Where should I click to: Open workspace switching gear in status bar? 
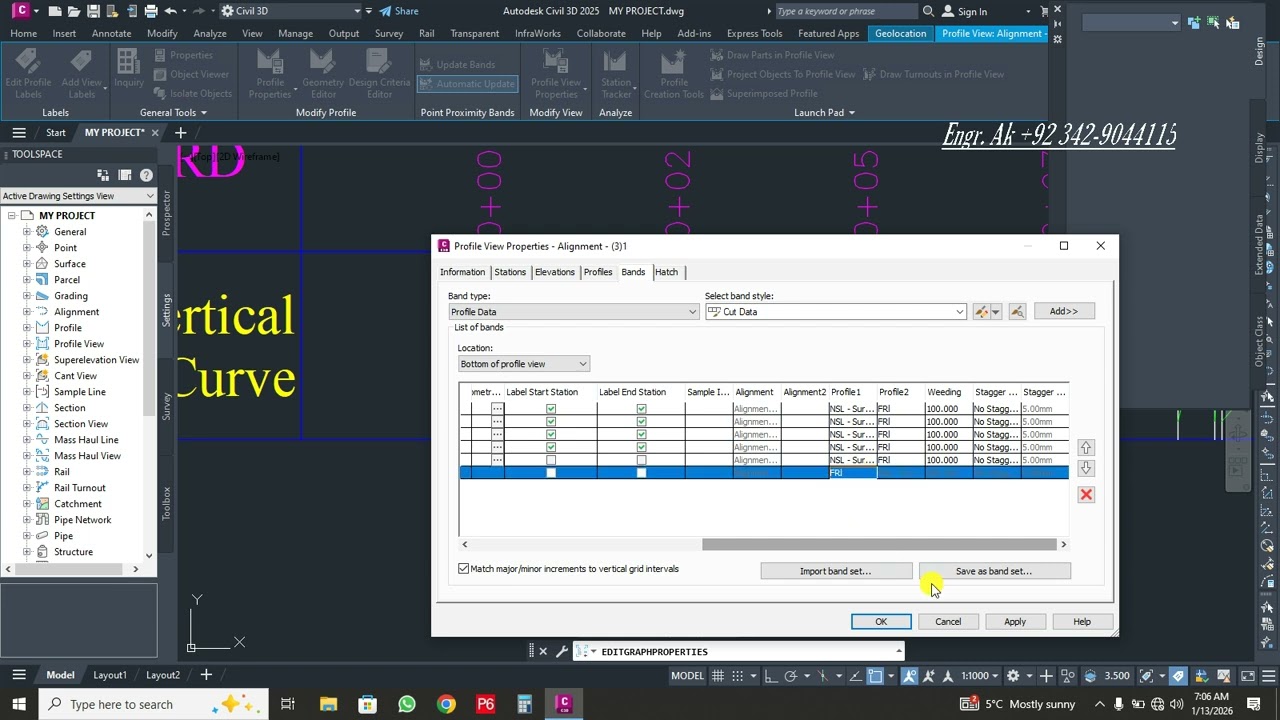[1013, 676]
